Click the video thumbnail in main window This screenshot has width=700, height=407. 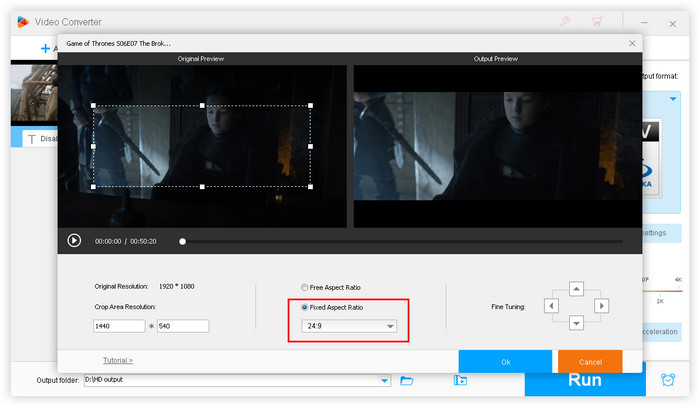(34, 93)
